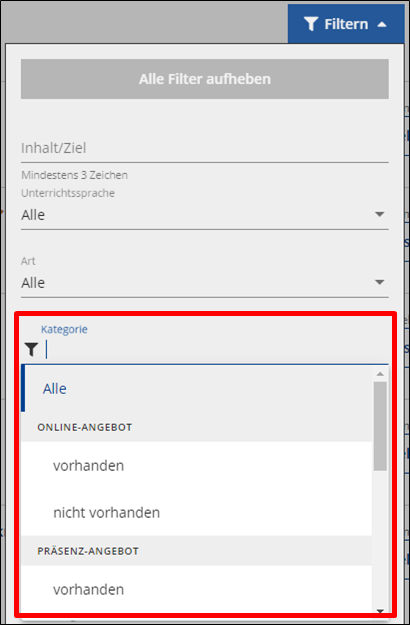Screen dimensions: 410x625
Task: Select the Alle option in the Kategorie list
Action: point(196,389)
